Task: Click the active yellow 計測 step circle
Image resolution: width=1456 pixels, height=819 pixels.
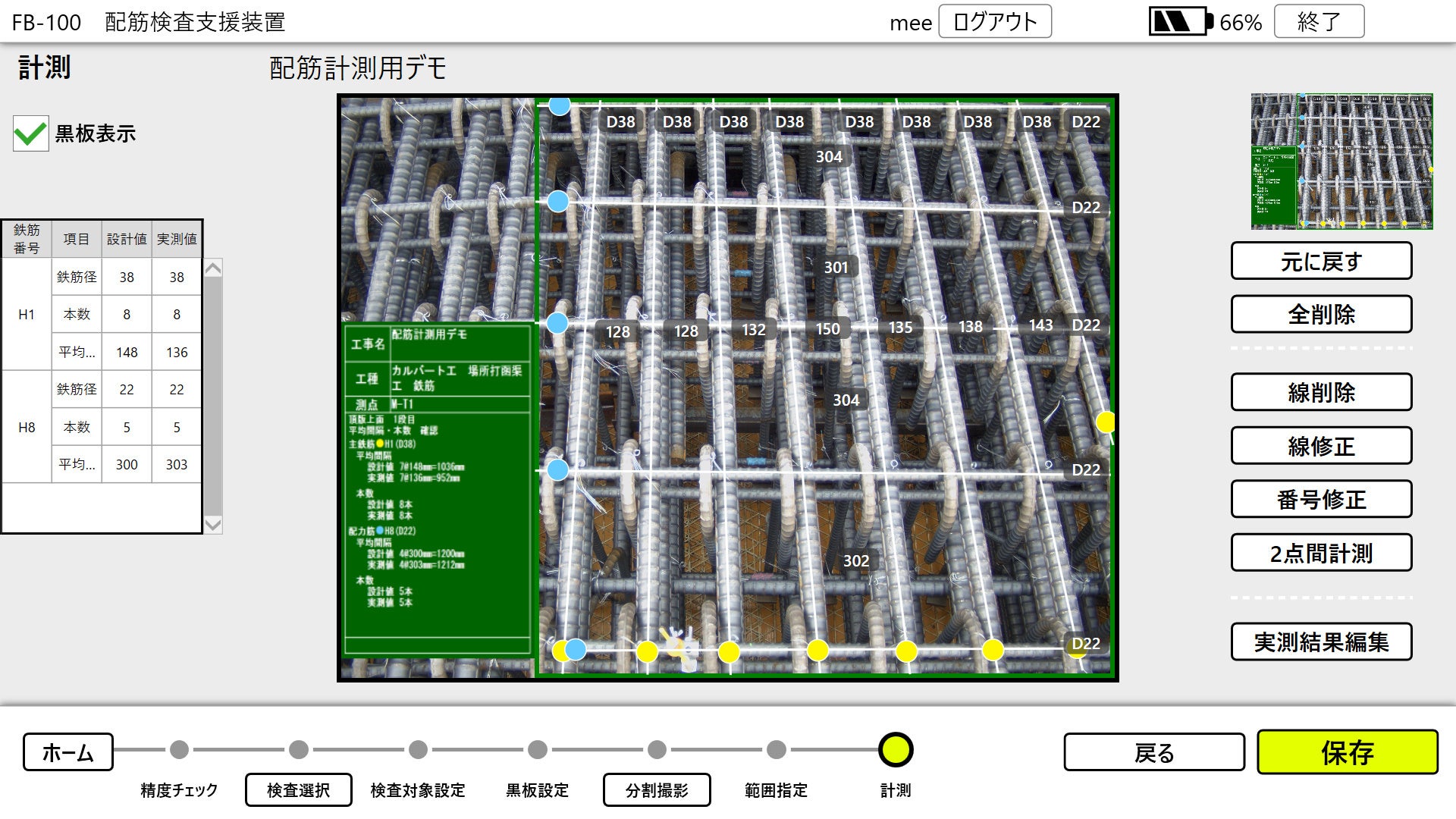Action: (x=895, y=750)
